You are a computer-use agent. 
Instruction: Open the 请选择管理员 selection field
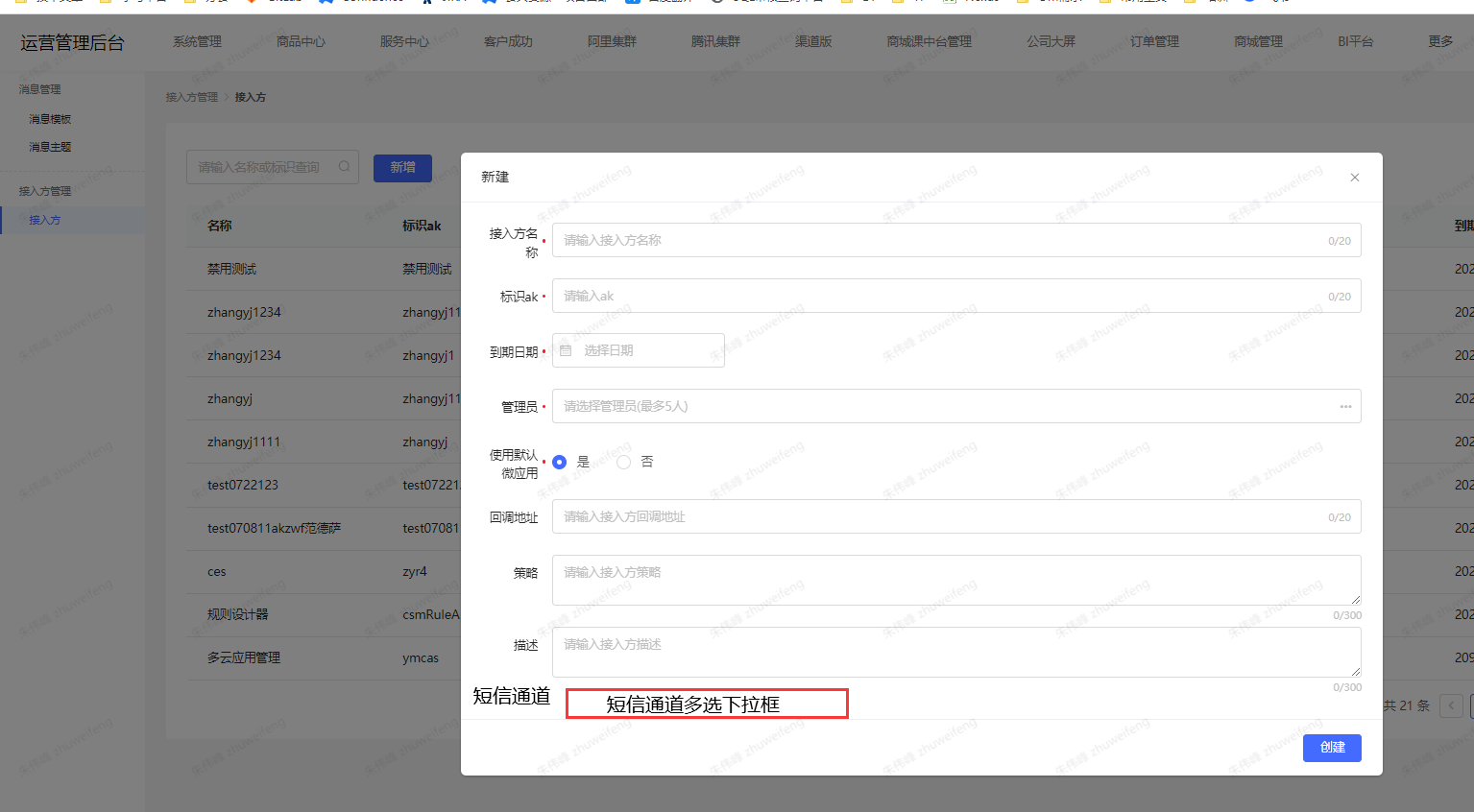click(956, 406)
